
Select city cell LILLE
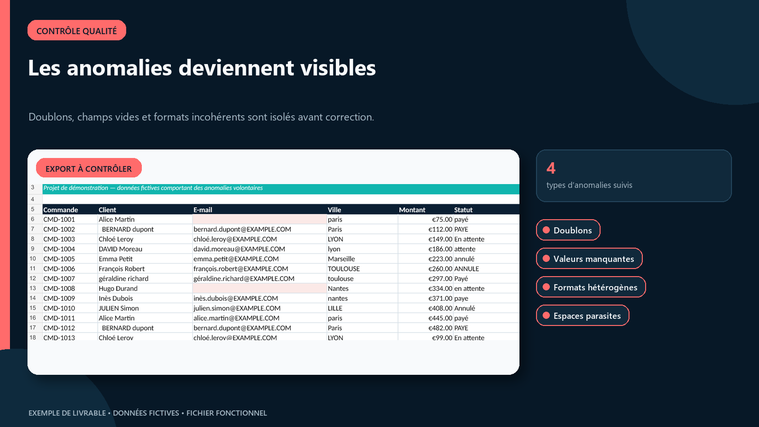point(362,308)
